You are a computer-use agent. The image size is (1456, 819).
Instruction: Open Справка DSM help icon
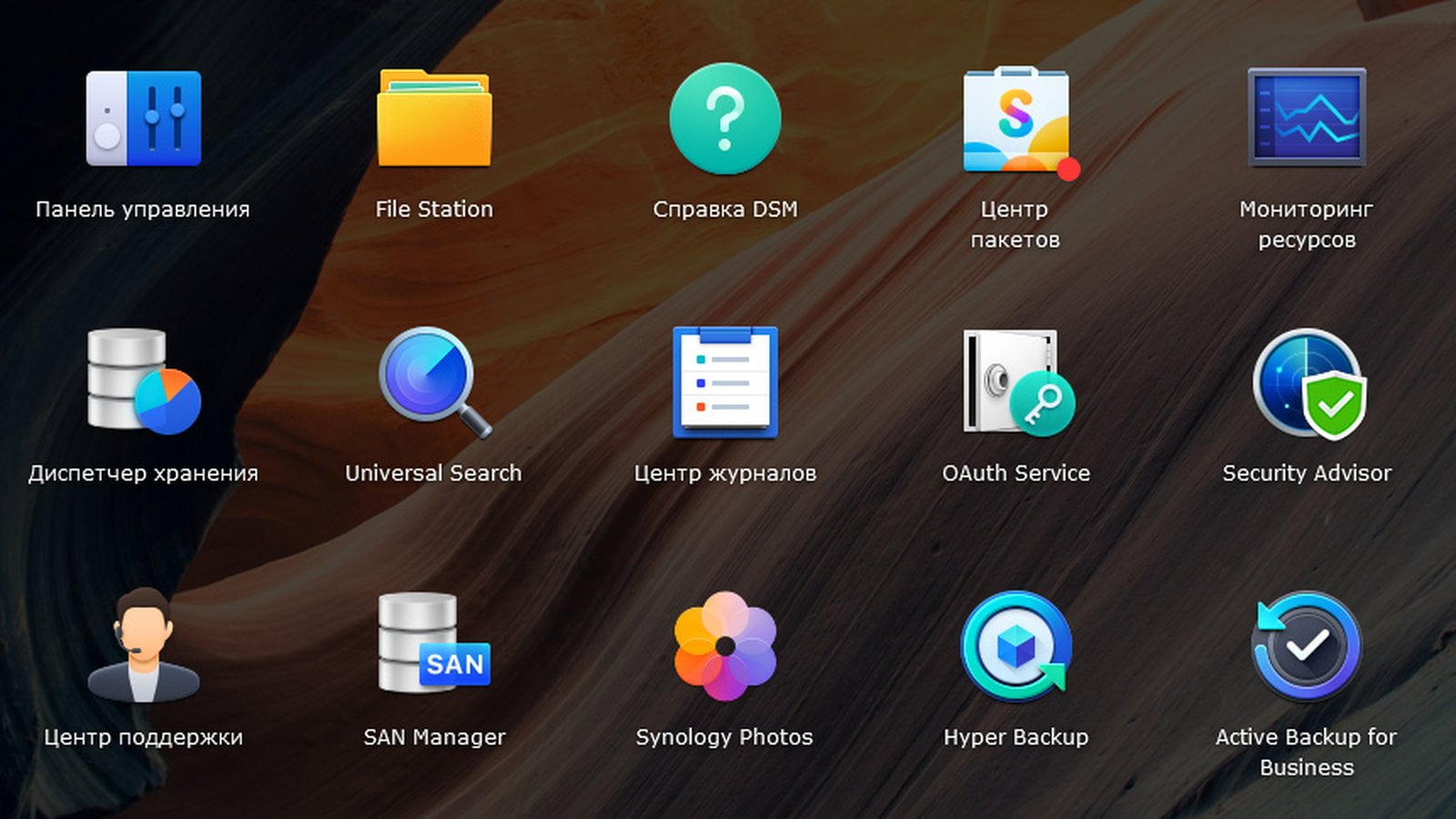point(725,118)
